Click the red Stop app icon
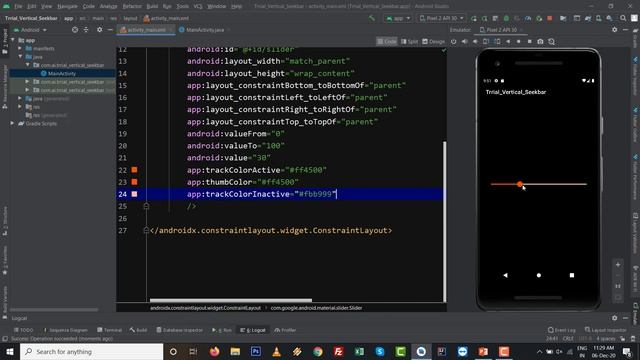This screenshot has width=640, height=360. pyautogui.click(x=550, y=18)
